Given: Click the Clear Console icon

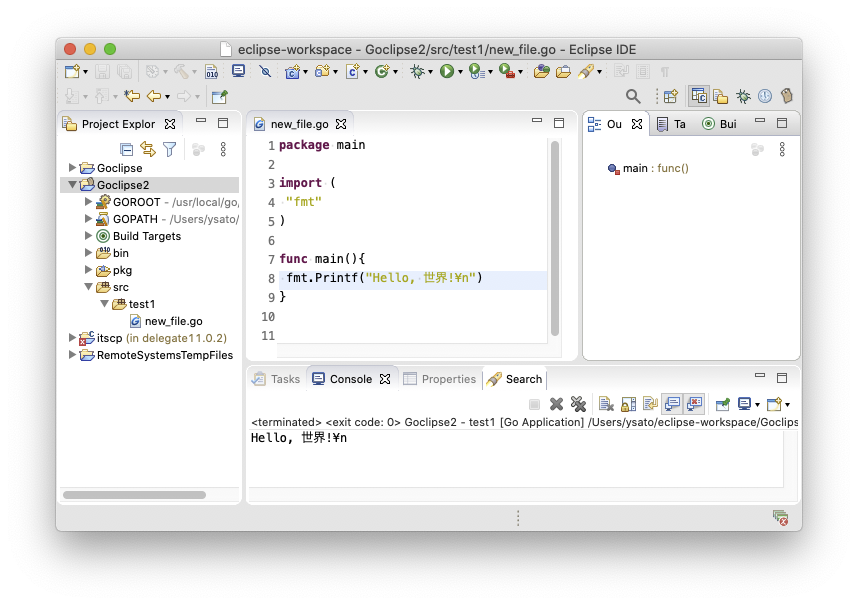Looking at the screenshot, I should click(x=606, y=404).
